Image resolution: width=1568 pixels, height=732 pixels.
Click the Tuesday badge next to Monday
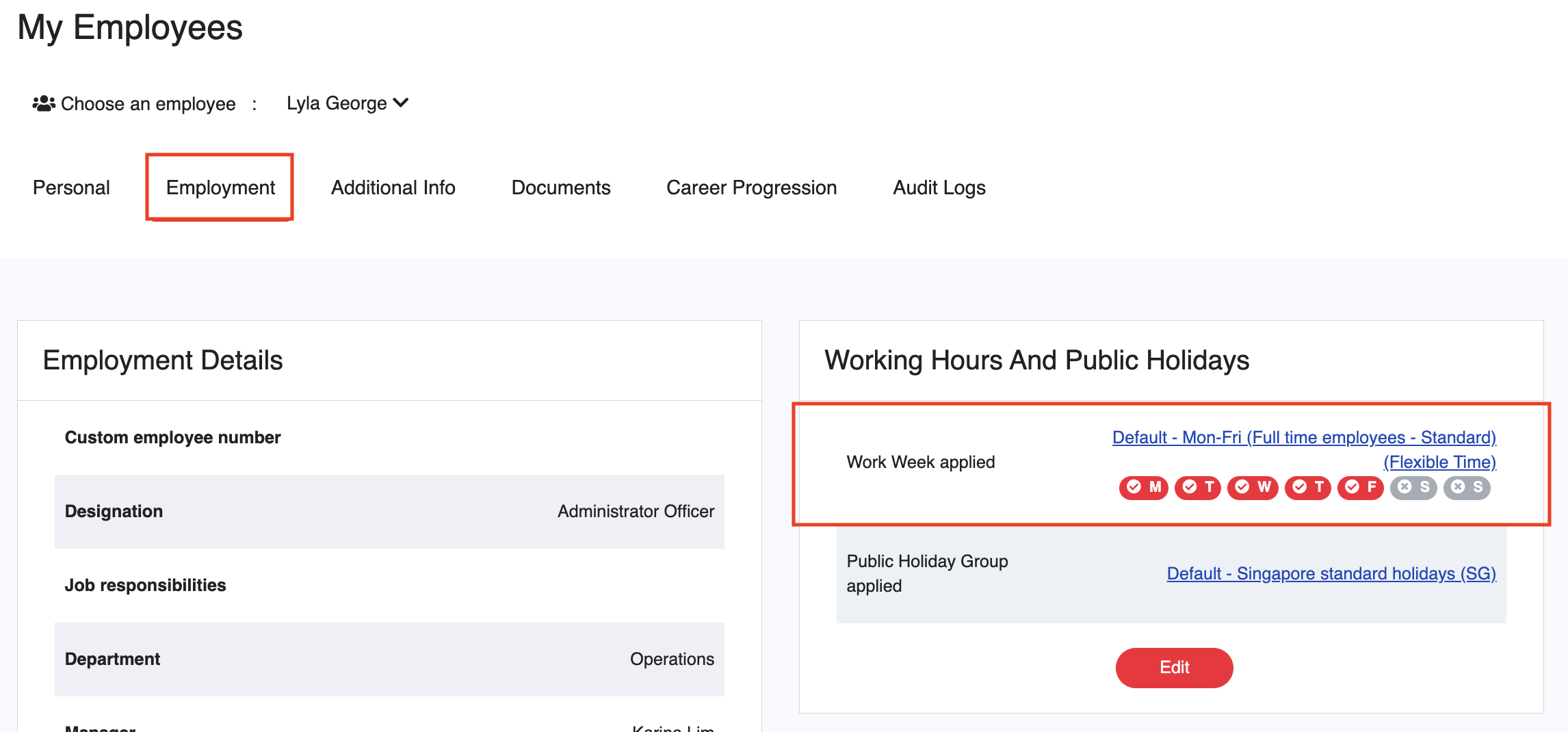click(1198, 487)
